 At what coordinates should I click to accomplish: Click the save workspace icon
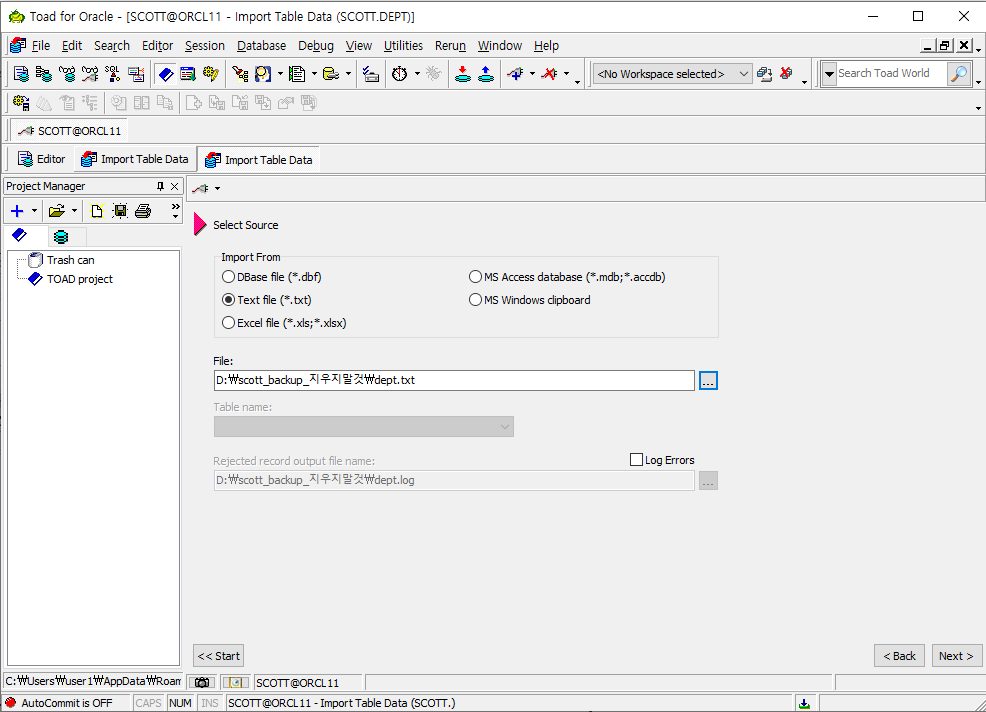765,74
